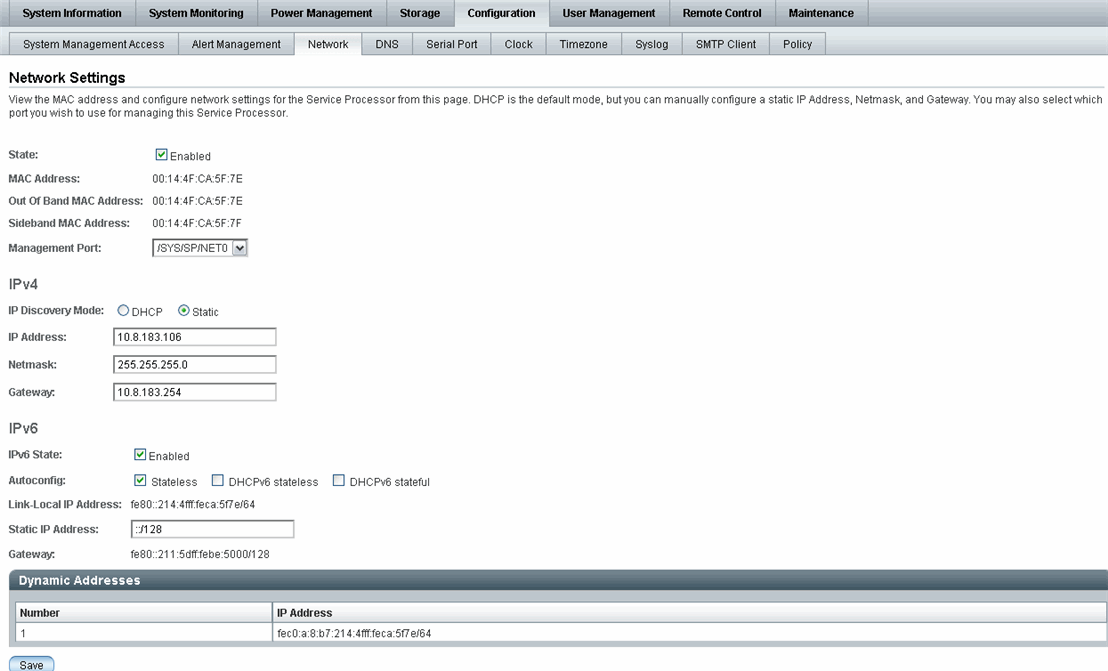Switch to the Alert Management tab

point(236,44)
